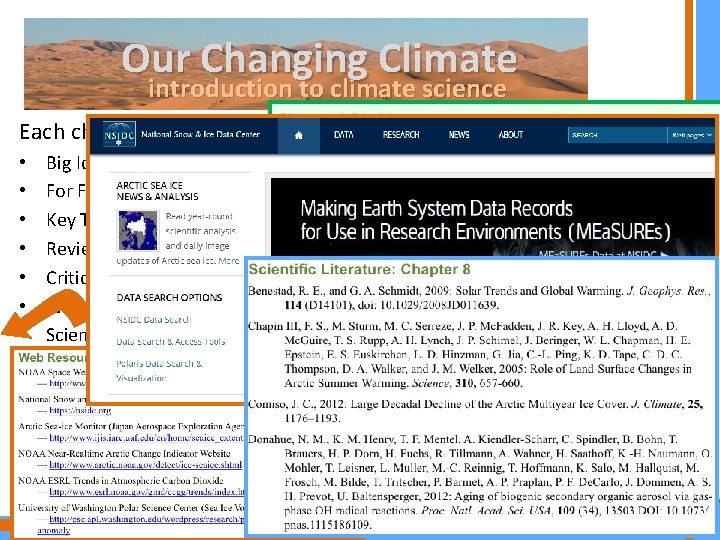720x540 pixels.
Task: Click the Arctic sea ice map thumbnail
Action: tap(138, 231)
